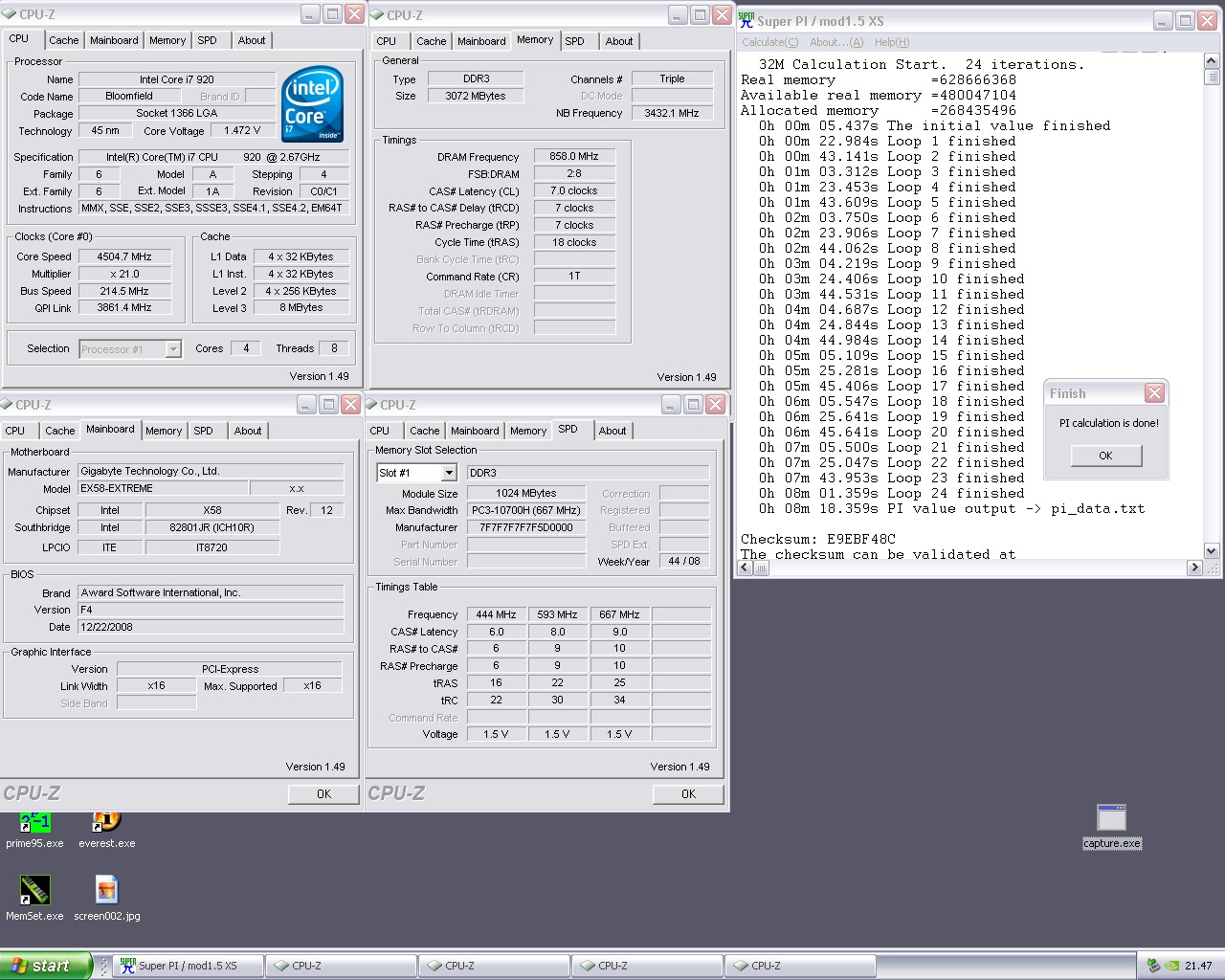1225x980 pixels.
Task: Open the disabled Processor #1 selection dropdown
Action: [x=173, y=349]
